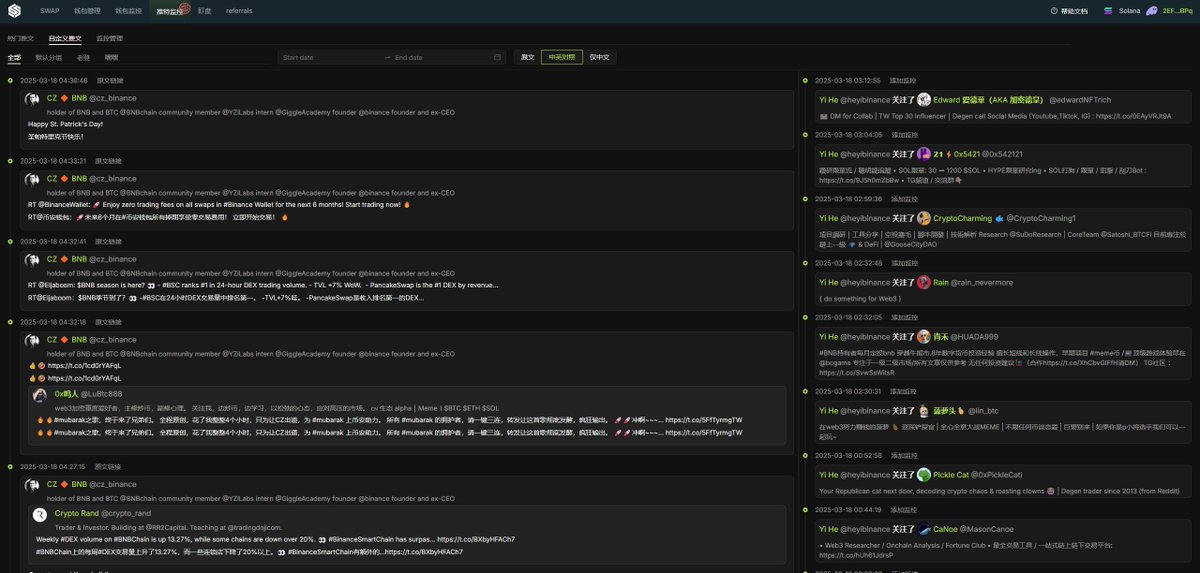This screenshot has width=1200, height=573.
Task: Click the @lin_btc profile avatar
Action: click(924, 411)
